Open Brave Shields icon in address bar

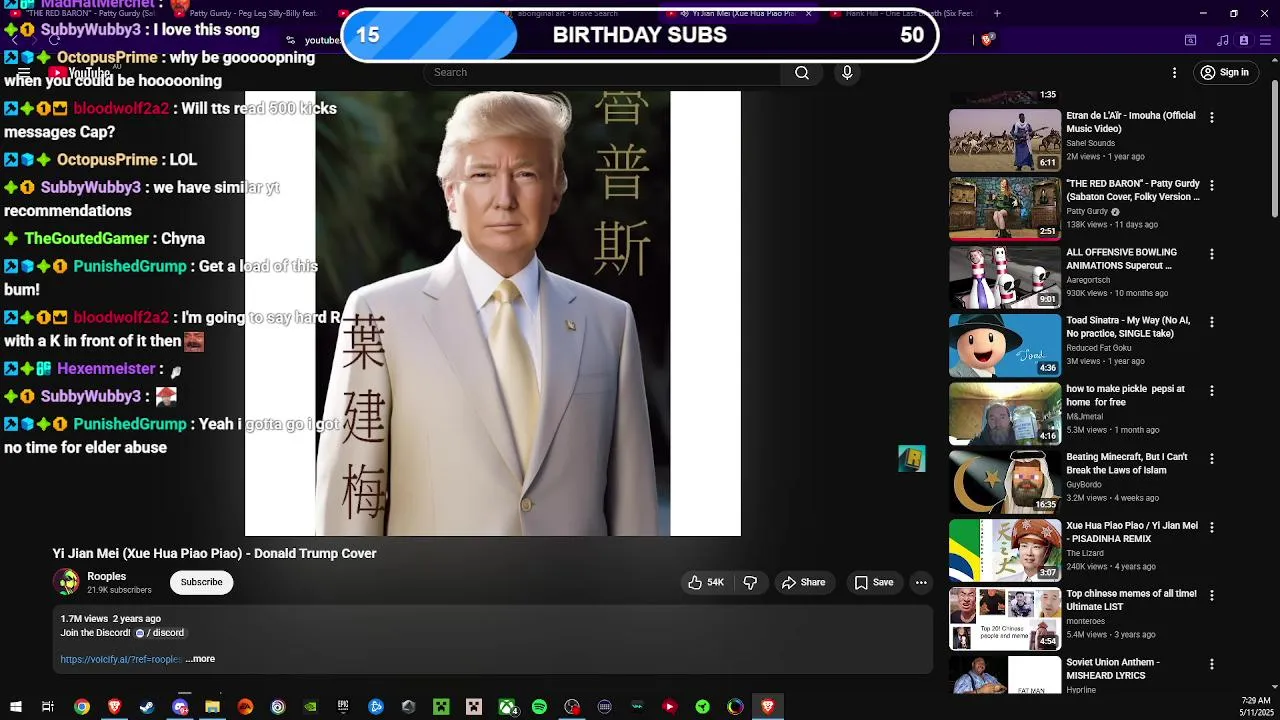click(987, 40)
